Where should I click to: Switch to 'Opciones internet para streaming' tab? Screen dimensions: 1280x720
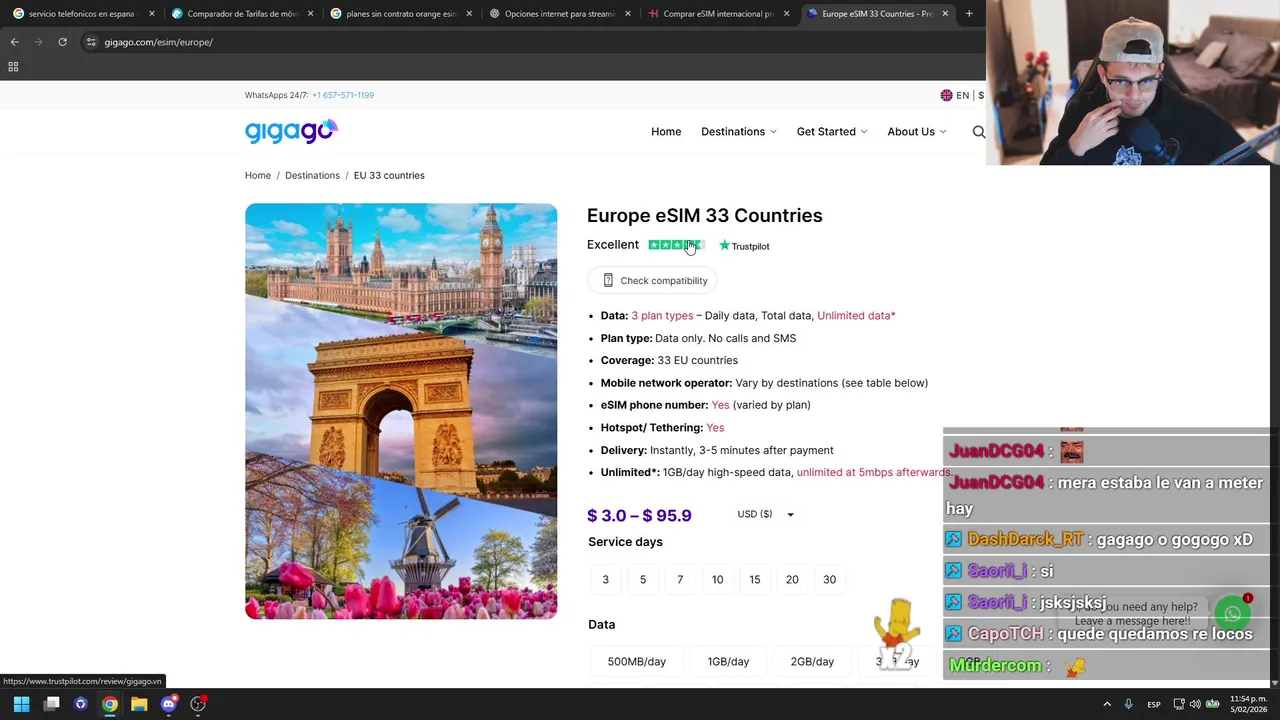(560, 14)
